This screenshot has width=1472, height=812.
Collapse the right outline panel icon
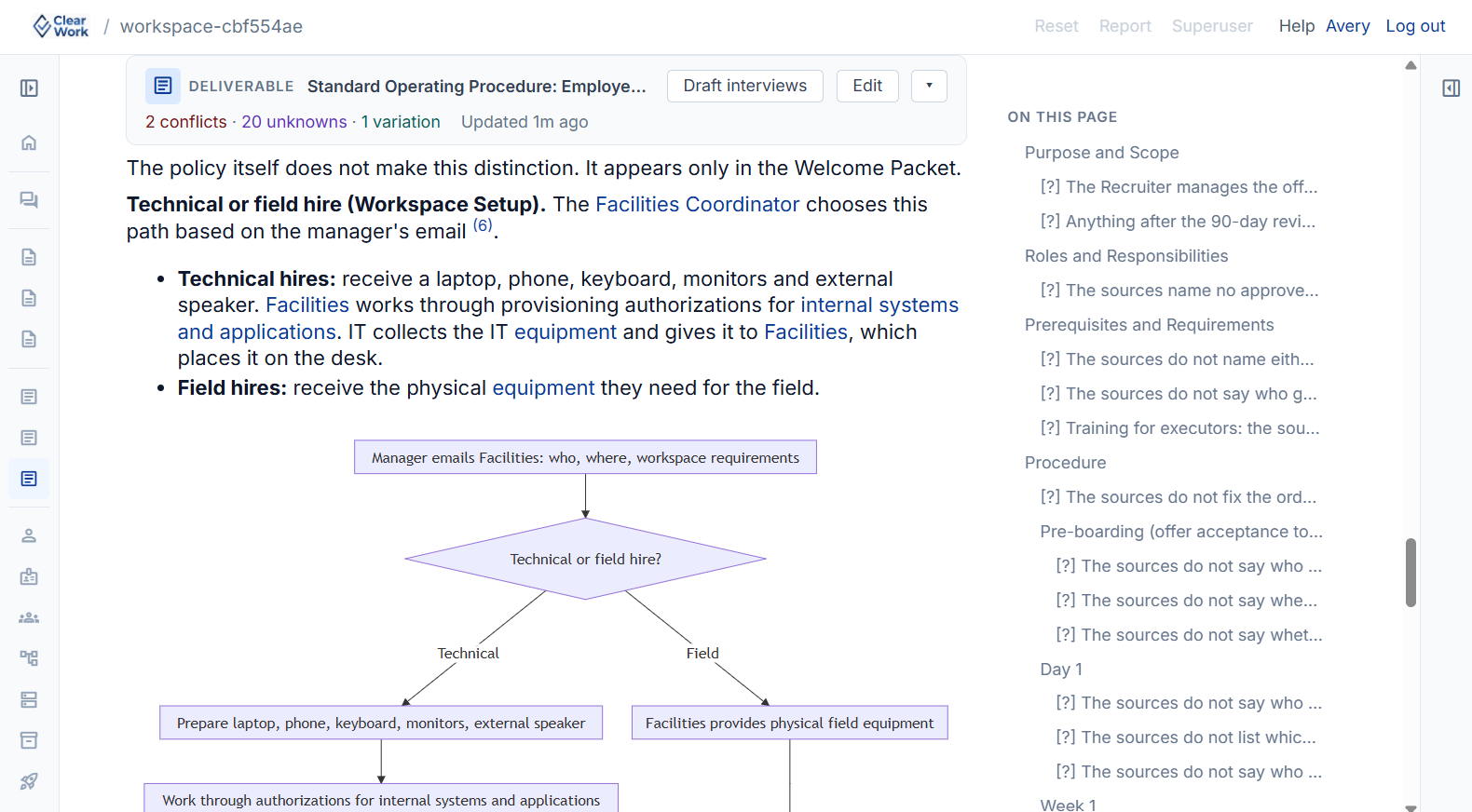[x=1451, y=88]
